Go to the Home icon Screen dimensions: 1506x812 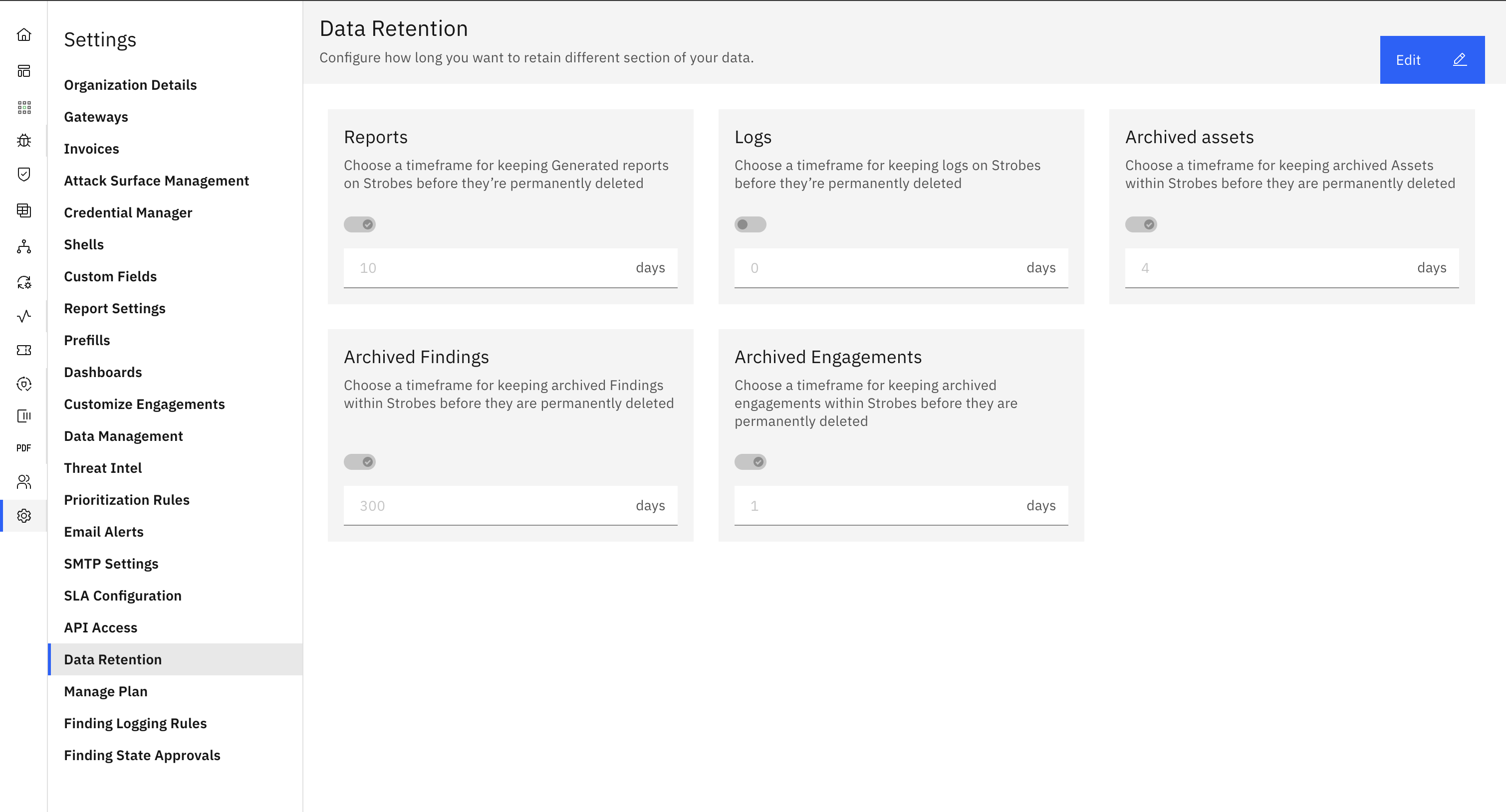pos(24,34)
